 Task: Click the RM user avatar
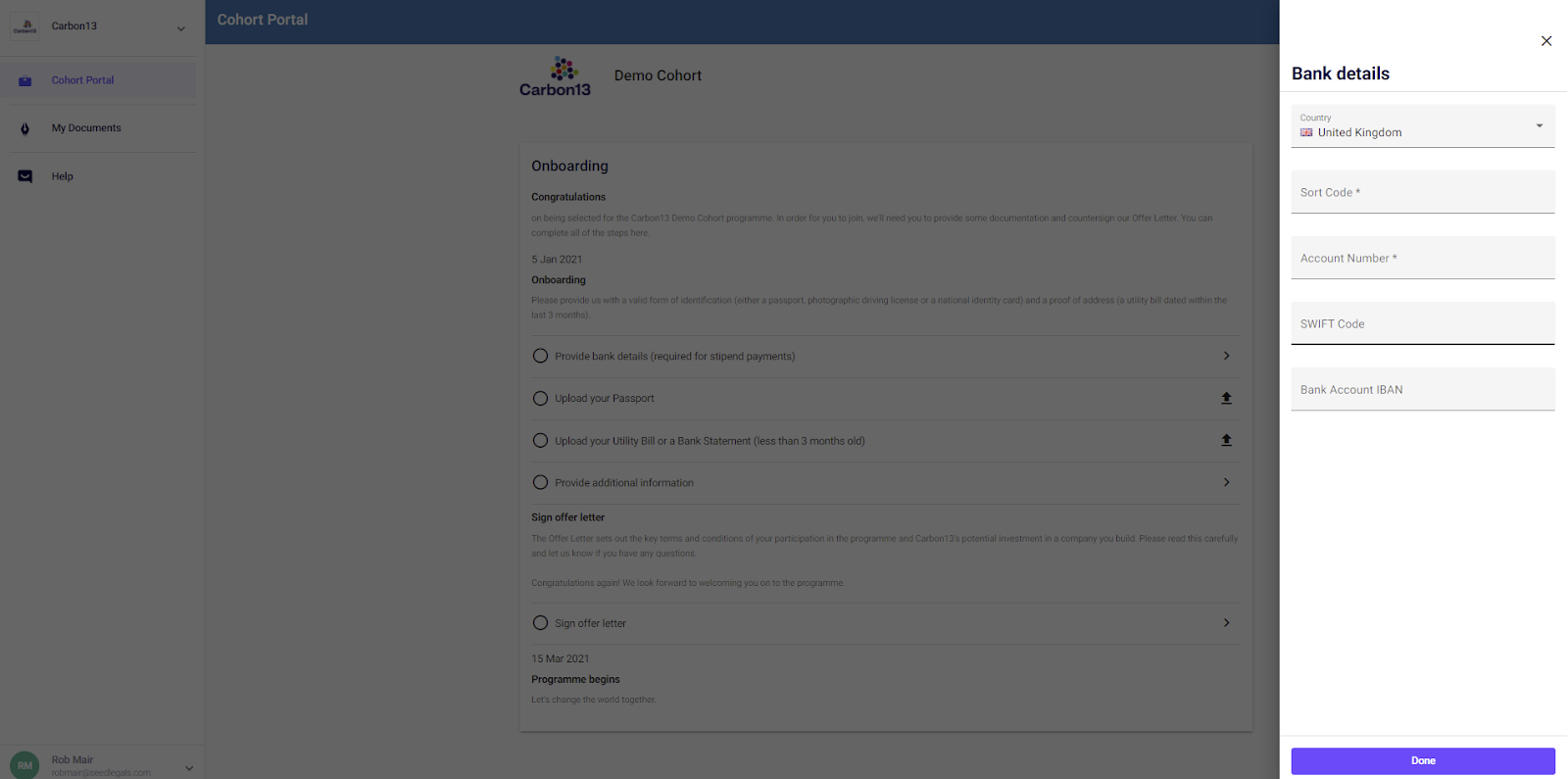tap(24, 765)
